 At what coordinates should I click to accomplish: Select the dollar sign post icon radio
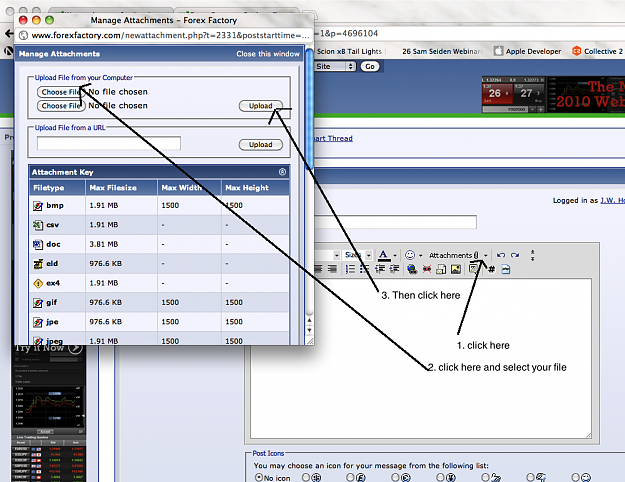click(x=306, y=477)
